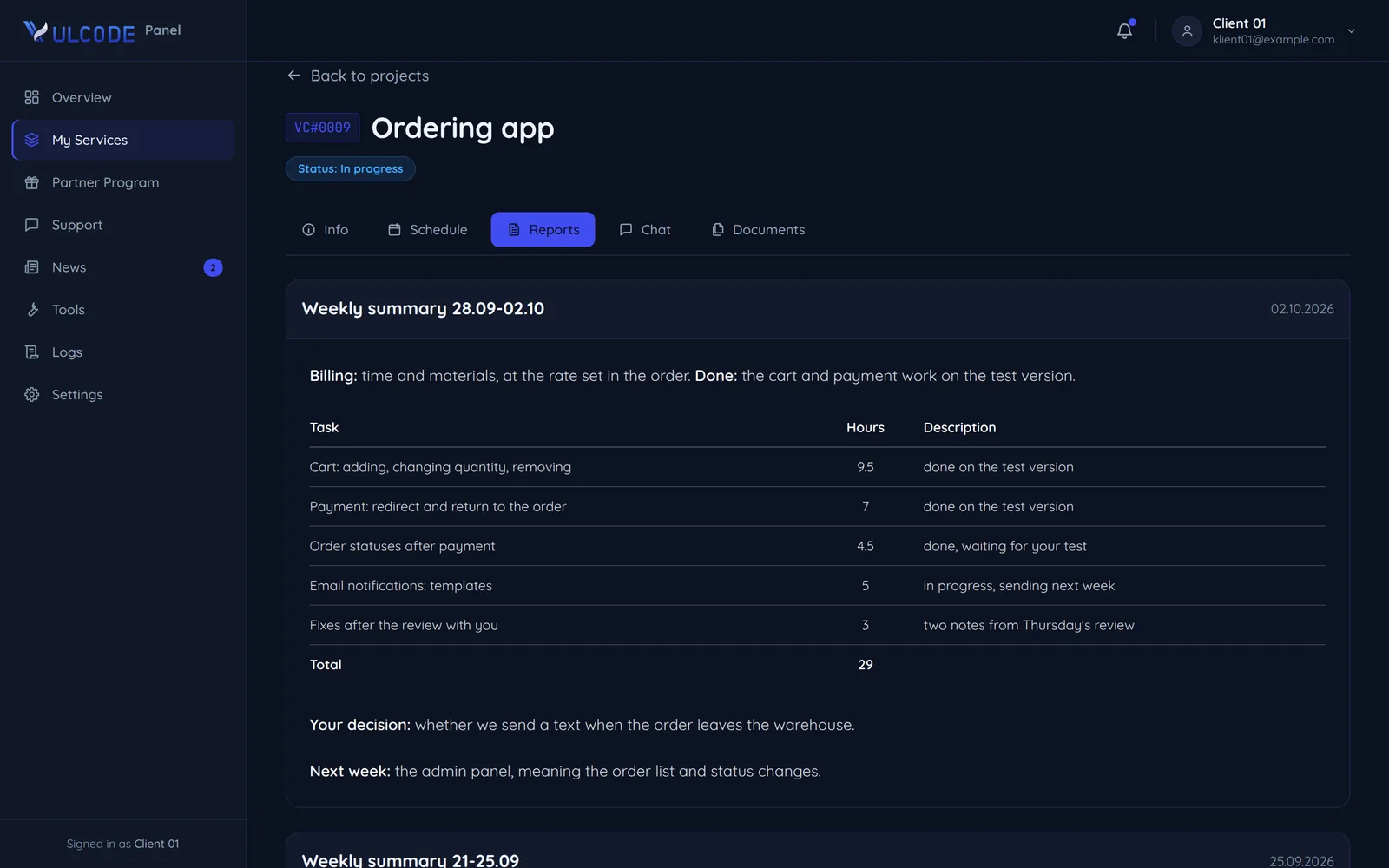Select the Reports tab label
The width and height of the screenshot is (1389, 868).
point(554,229)
